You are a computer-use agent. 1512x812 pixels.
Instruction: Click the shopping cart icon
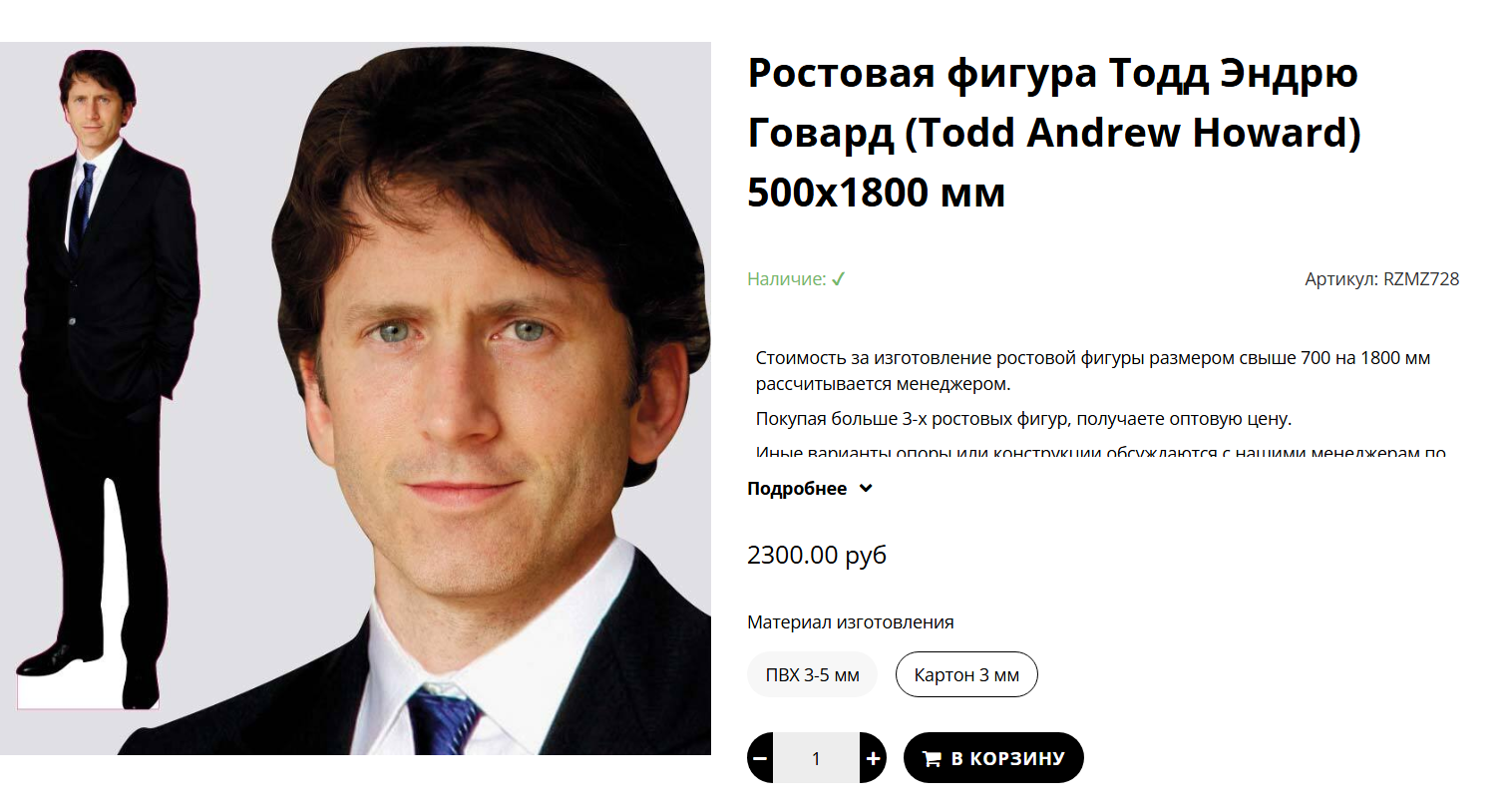[932, 759]
